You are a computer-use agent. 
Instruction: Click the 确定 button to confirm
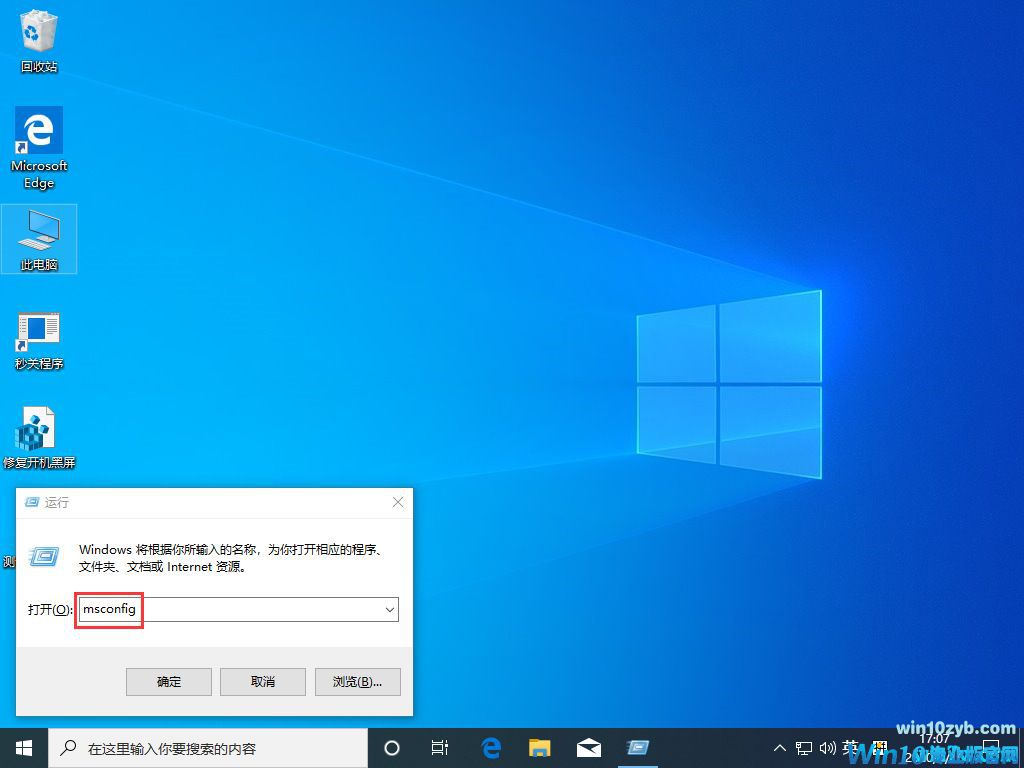tap(168, 681)
